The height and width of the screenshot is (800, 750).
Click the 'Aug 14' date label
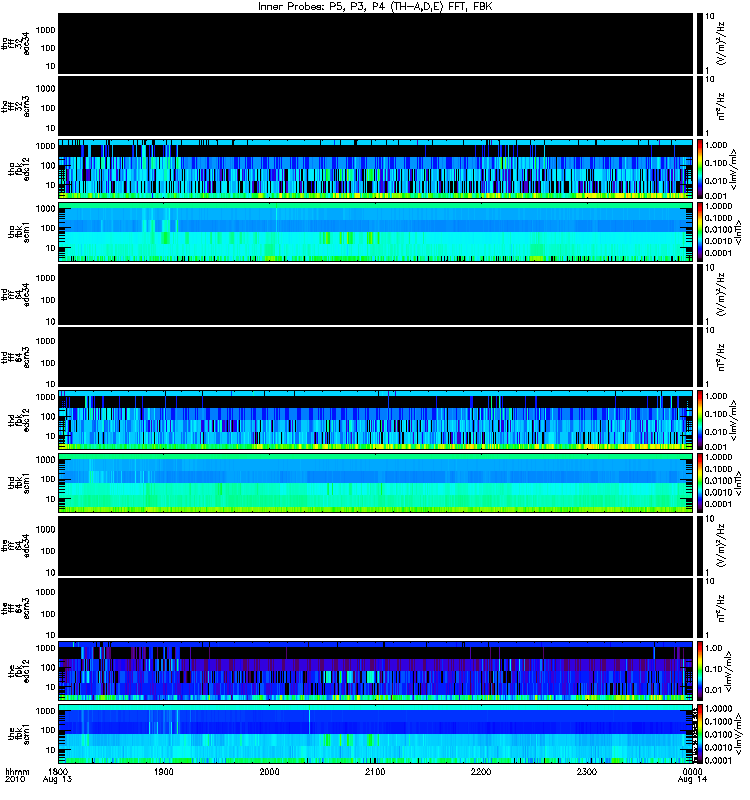(692, 779)
